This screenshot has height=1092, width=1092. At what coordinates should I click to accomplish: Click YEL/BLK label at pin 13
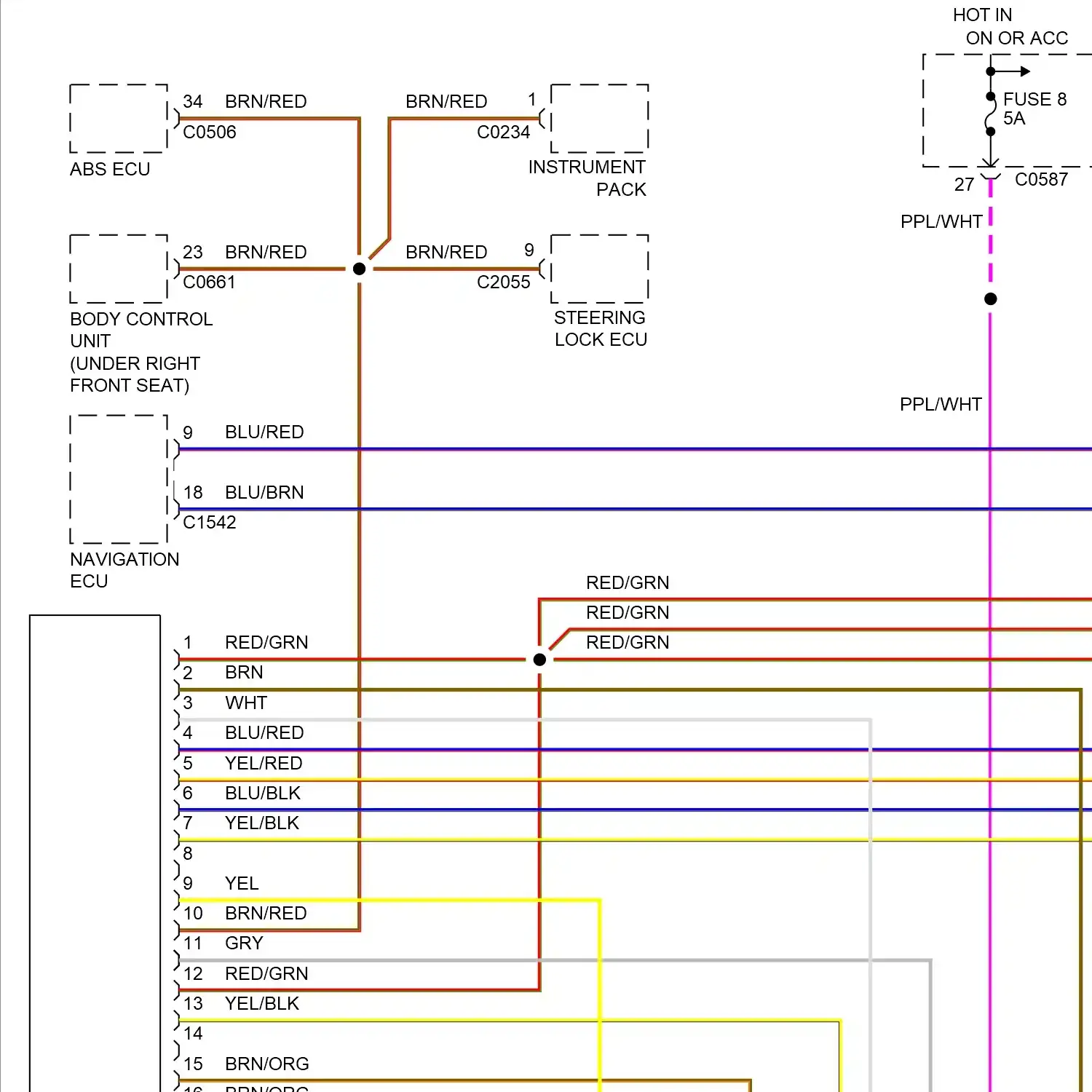pos(262,1003)
